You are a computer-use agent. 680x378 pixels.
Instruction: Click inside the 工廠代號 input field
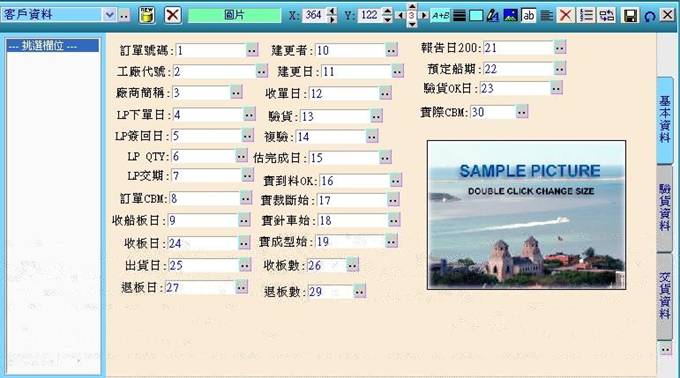[214, 72]
